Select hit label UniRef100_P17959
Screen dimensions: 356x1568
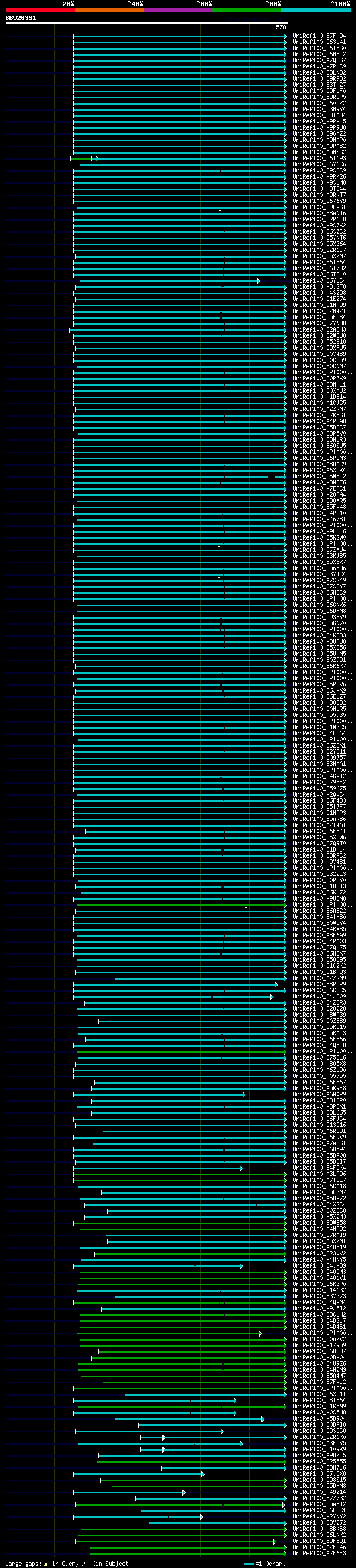coord(319,1346)
